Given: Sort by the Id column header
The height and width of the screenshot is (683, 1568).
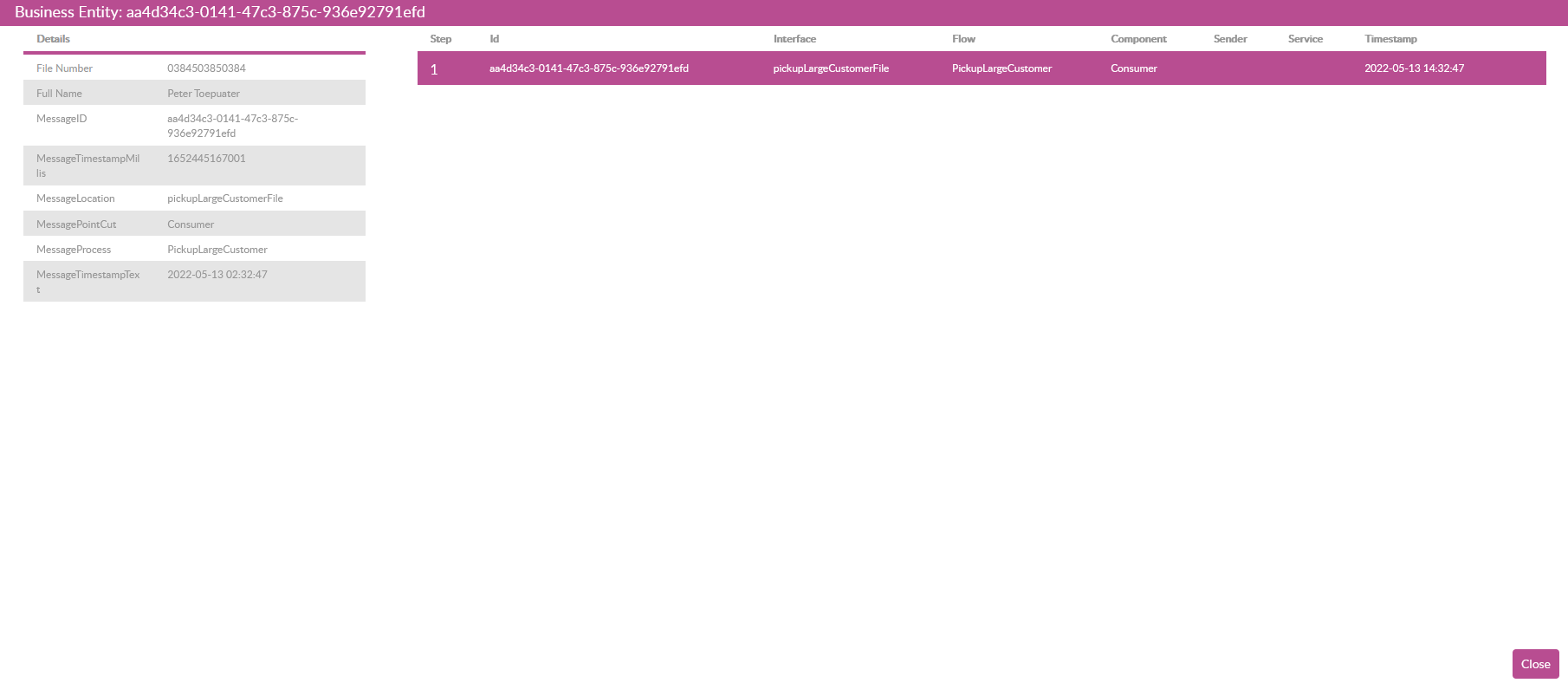Looking at the screenshot, I should [494, 39].
